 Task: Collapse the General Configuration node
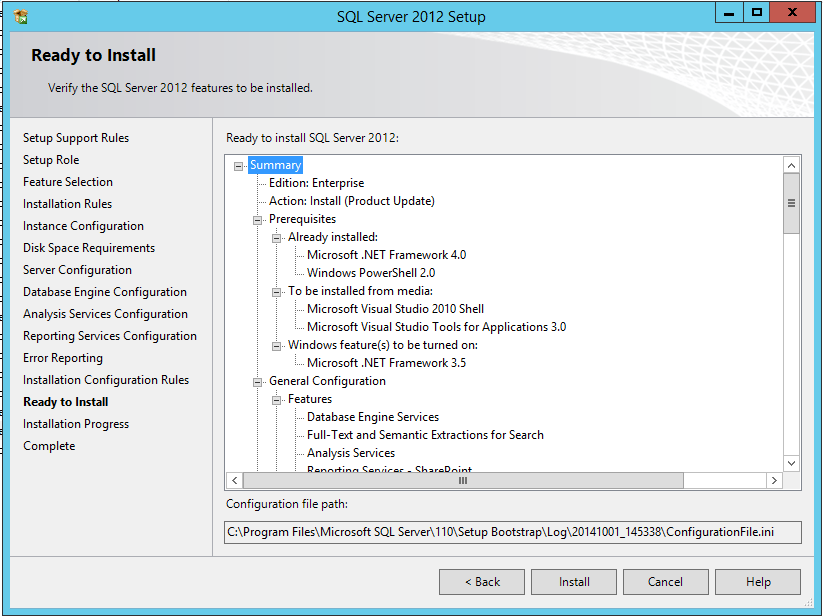coord(258,382)
